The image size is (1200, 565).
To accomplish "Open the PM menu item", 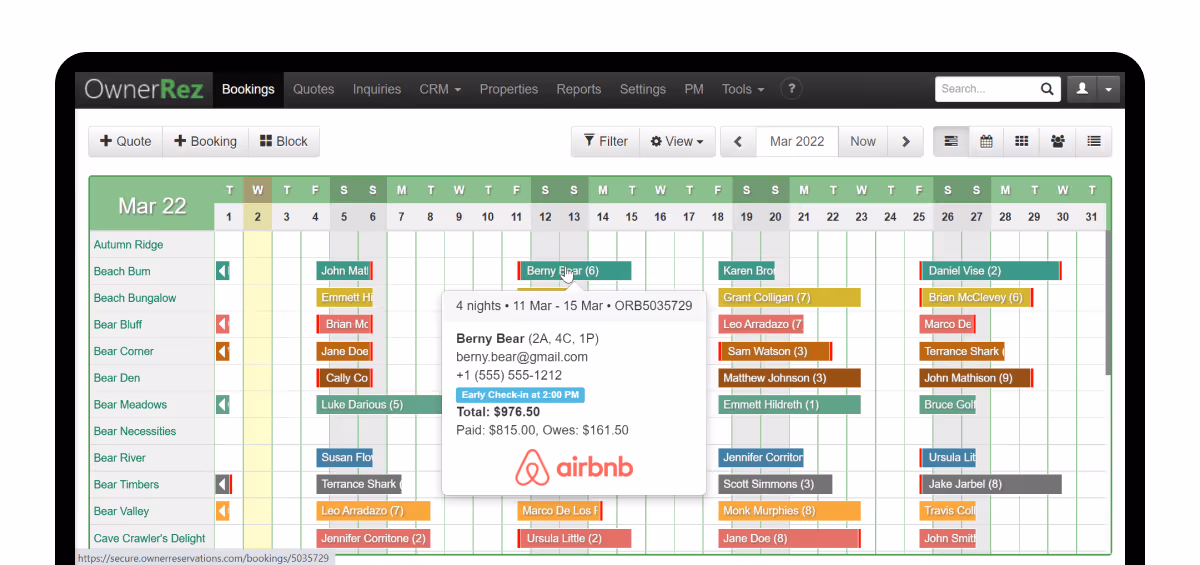I will (x=694, y=89).
